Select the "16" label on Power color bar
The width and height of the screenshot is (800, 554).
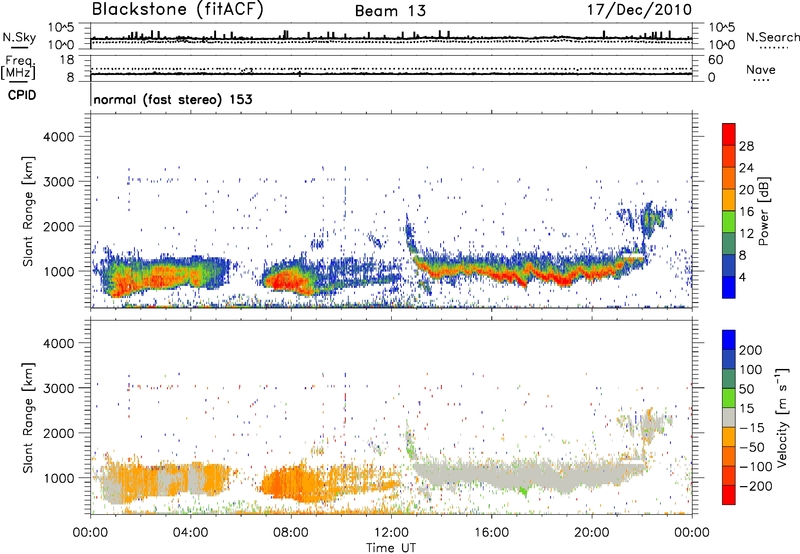click(746, 212)
